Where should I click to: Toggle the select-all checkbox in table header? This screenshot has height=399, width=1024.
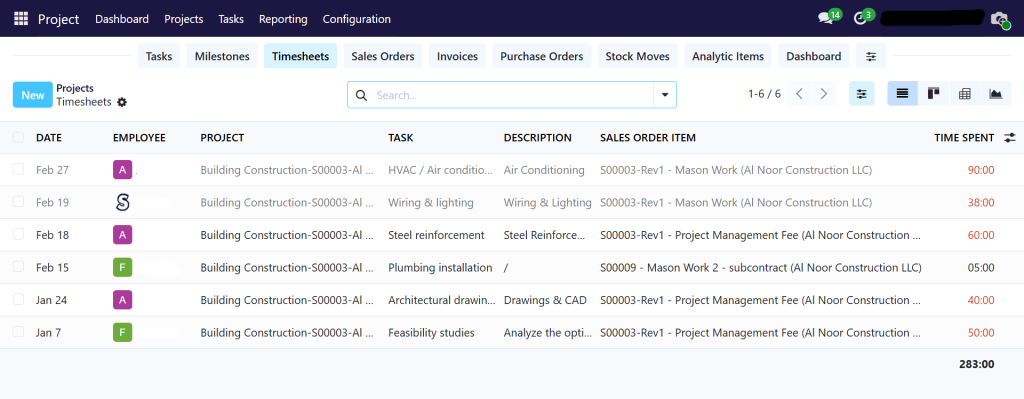click(18, 137)
